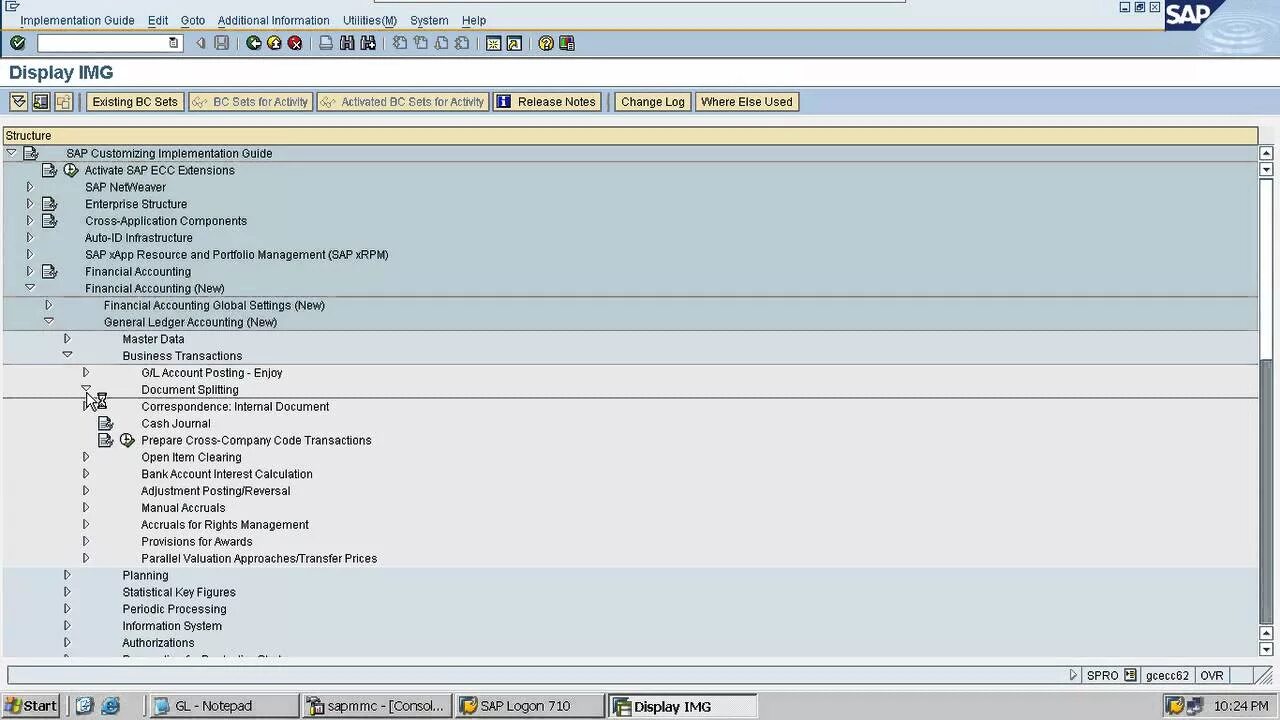Open the System menu
The image size is (1280, 720).
[429, 20]
